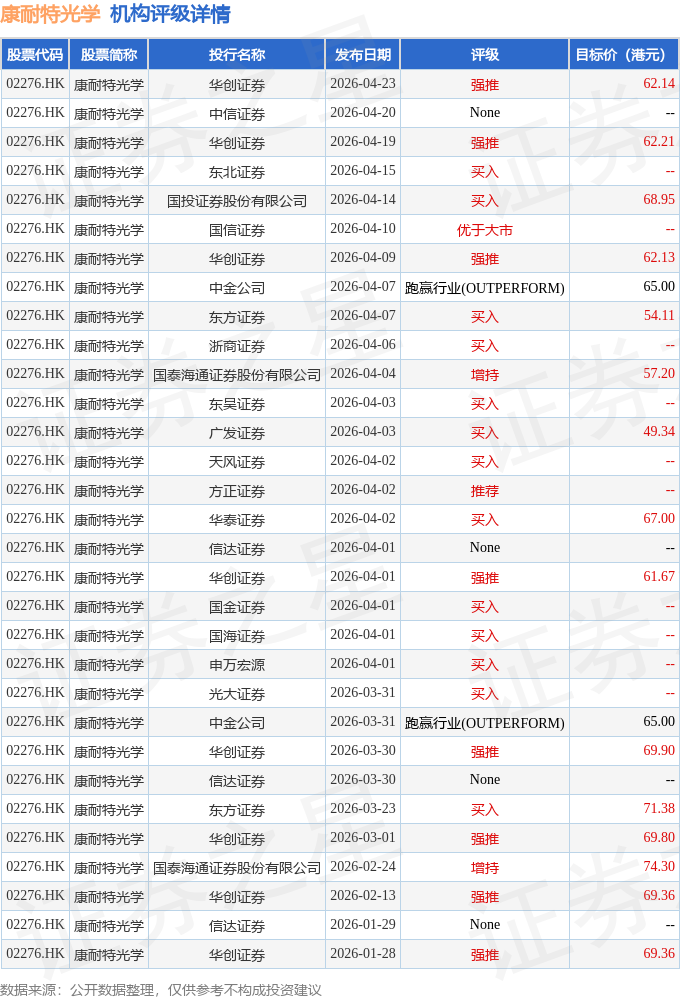This screenshot has width=680, height=999.
Task: Select target price 69.90
Action: click(x=659, y=751)
